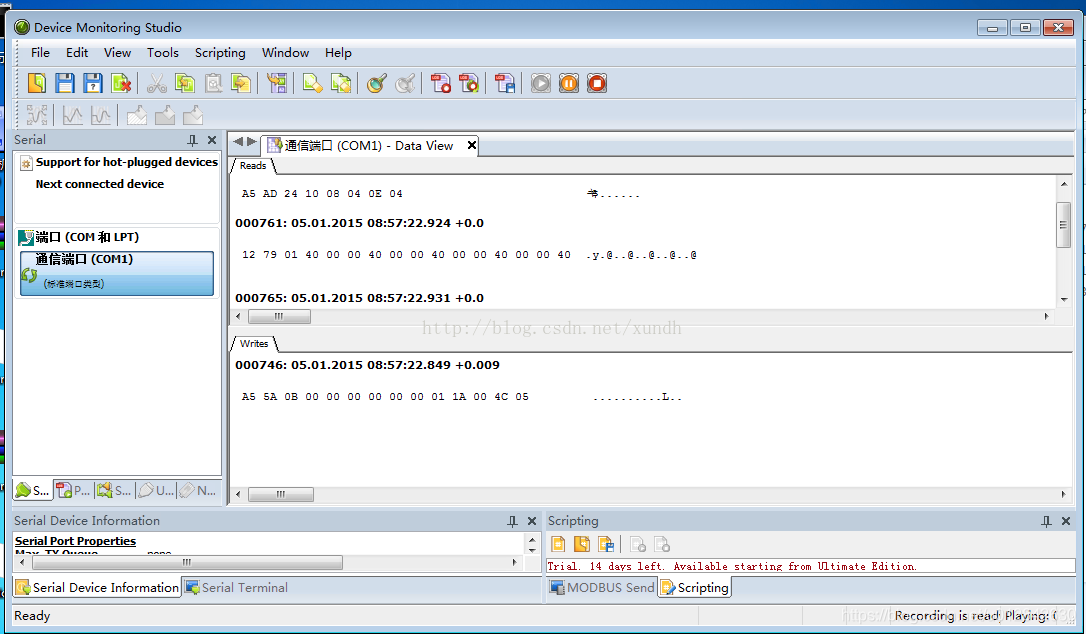The width and height of the screenshot is (1086, 634).
Task: Stop monitoring with the red Stop button
Action: 597,83
